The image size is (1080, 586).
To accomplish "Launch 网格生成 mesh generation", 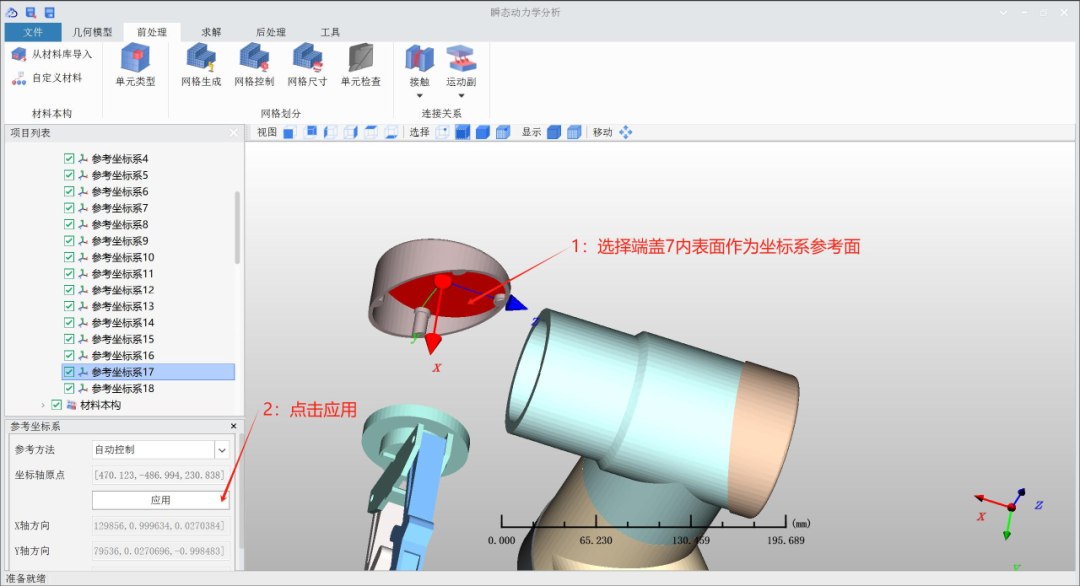I will pos(201,65).
